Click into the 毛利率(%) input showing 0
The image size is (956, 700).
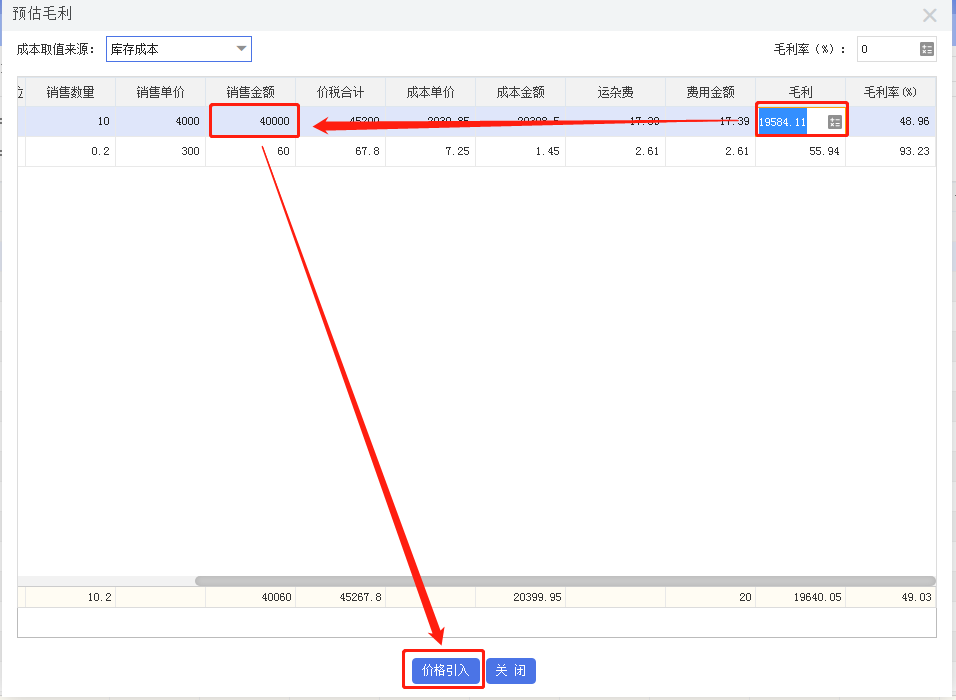(885, 47)
